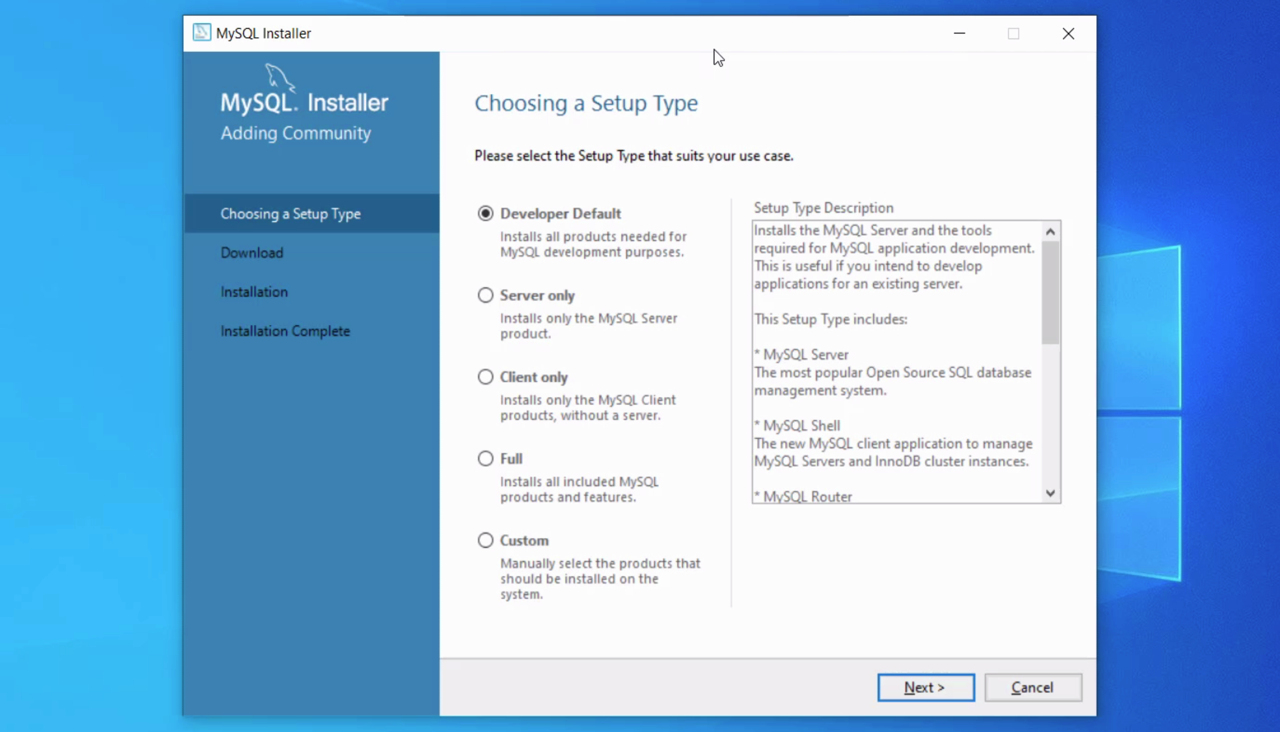Choose the Server only setup type
Viewport: 1280px width, 732px height.
[486, 295]
